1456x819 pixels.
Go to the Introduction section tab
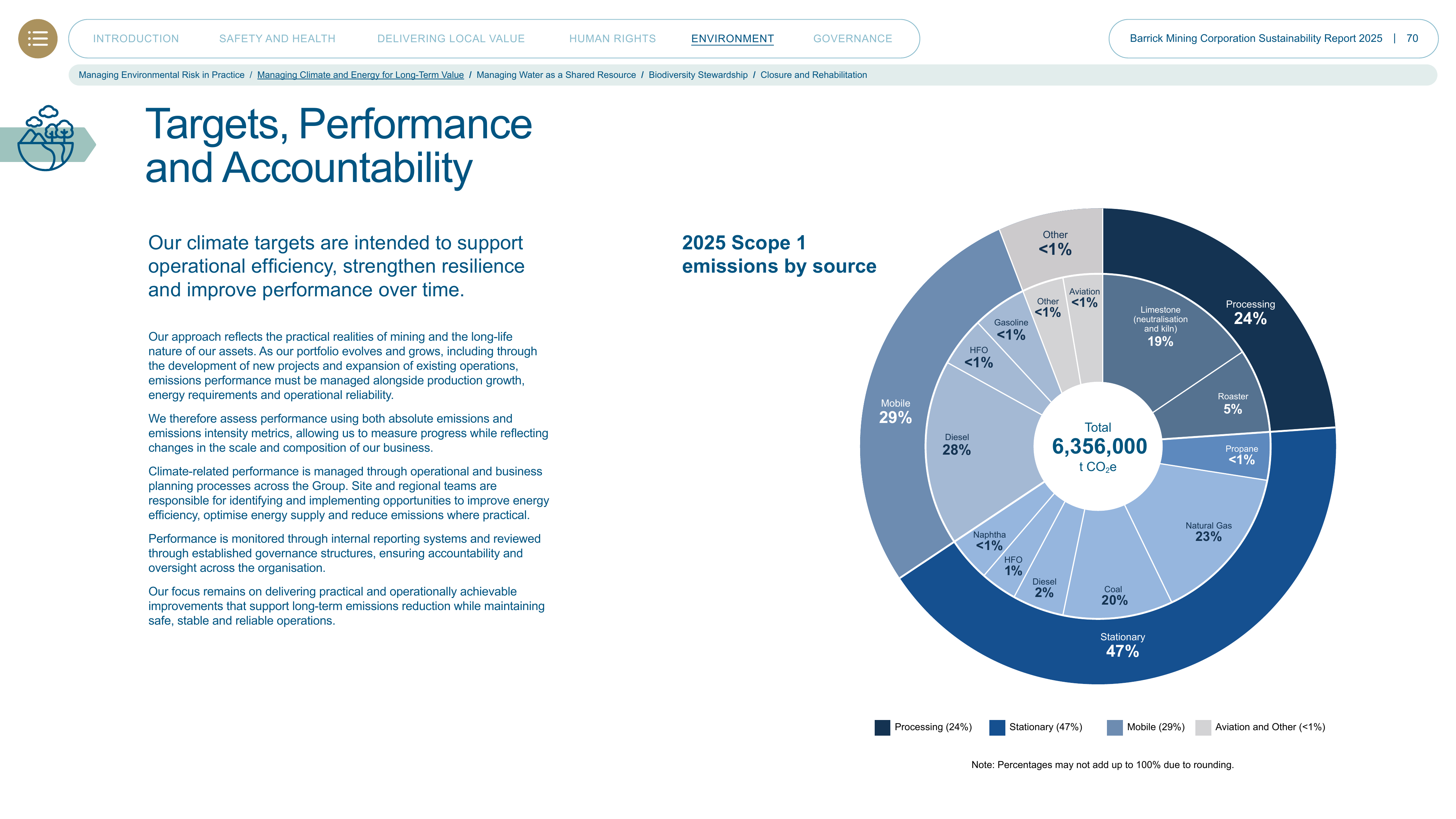pos(136,39)
